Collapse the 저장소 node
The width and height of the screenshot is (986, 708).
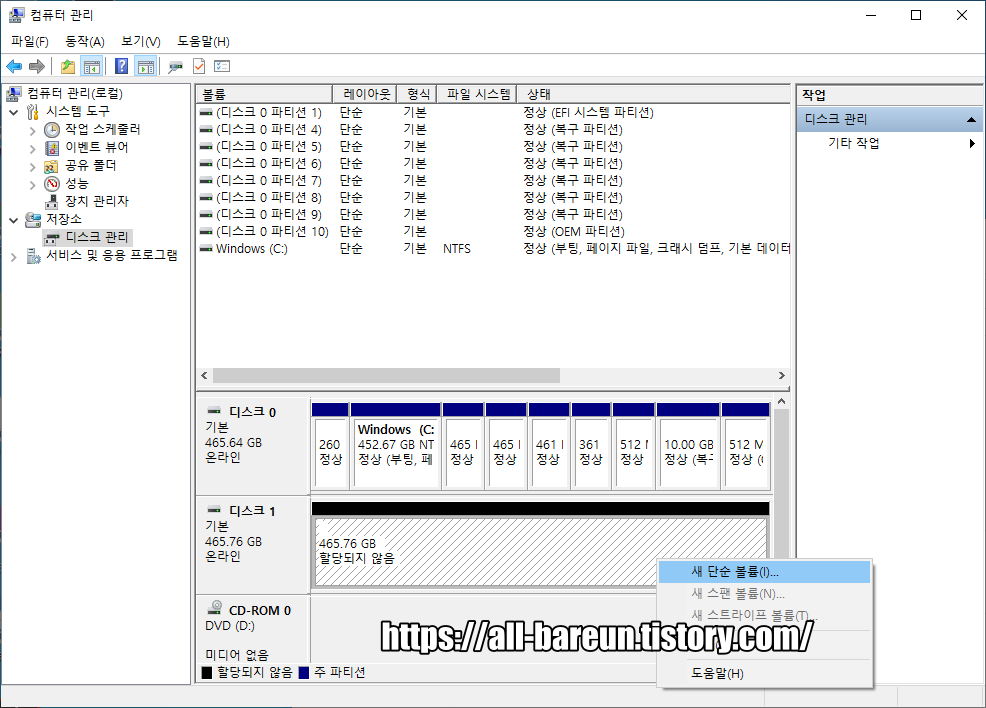(14, 221)
